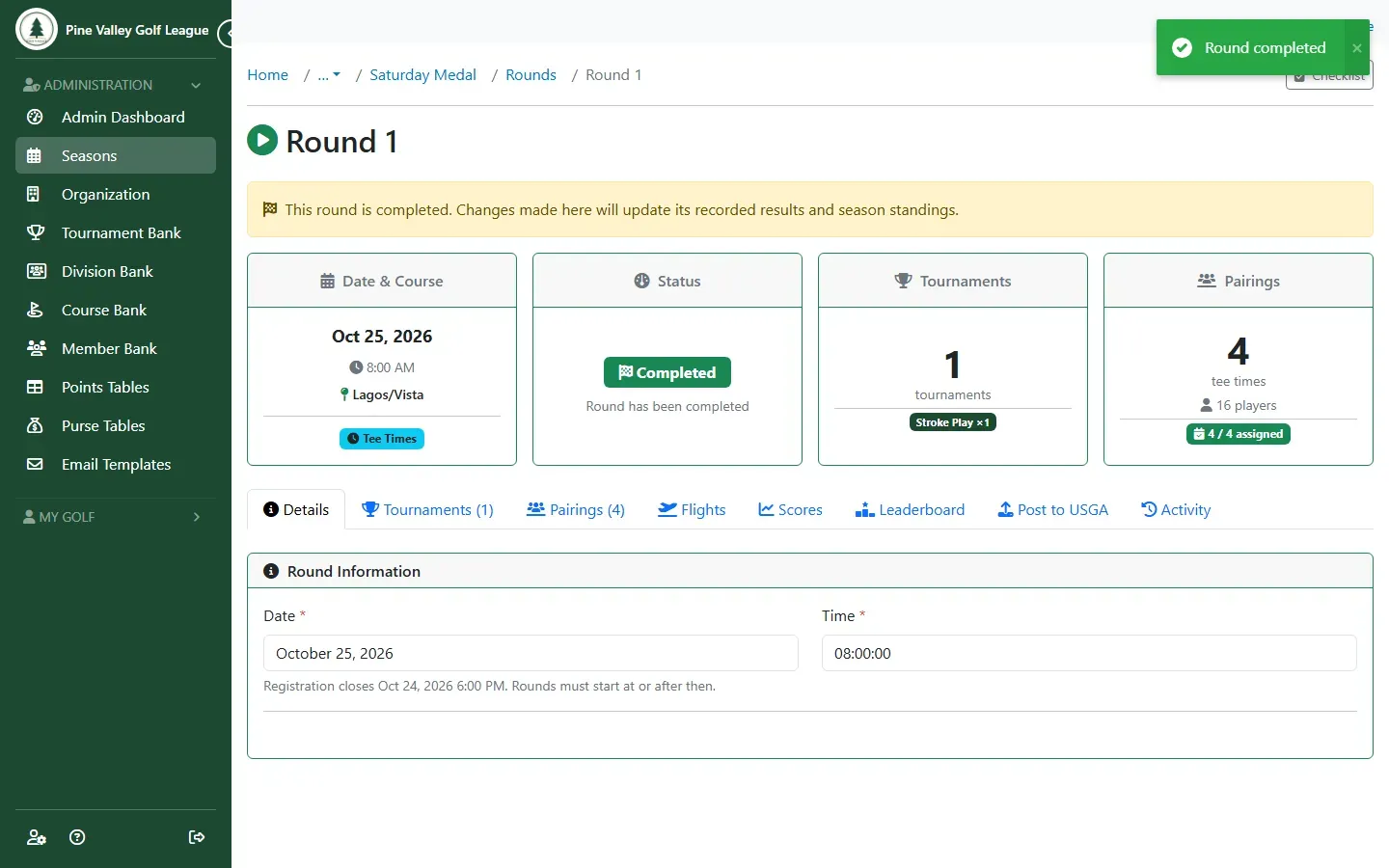This screenshot has width=1389, height=868.
Task: Open the Leaderboard tab
Action: tap(910, 509)
